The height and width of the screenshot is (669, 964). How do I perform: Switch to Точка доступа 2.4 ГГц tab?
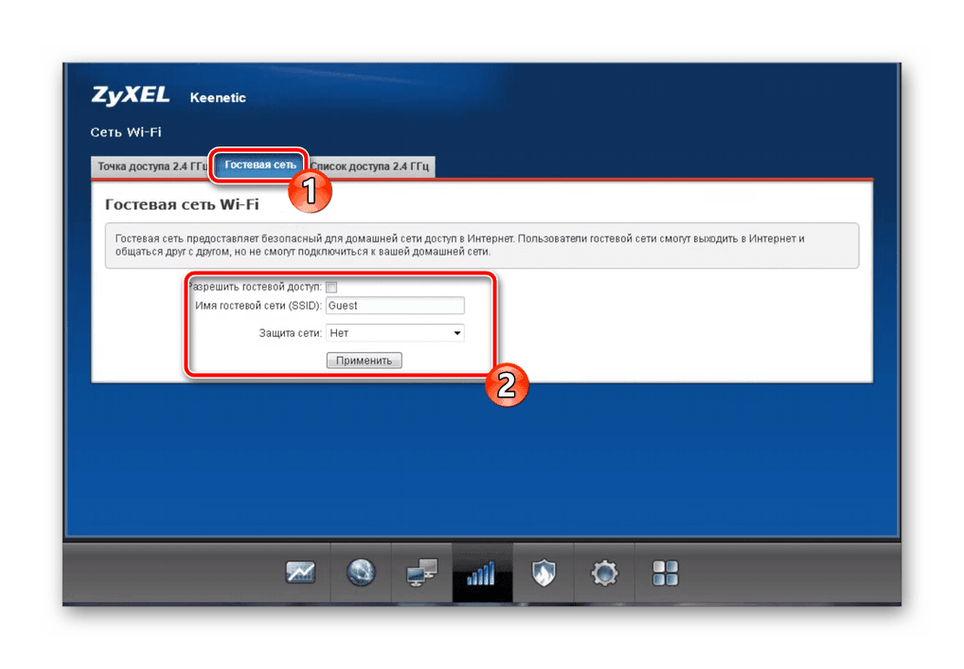(x=151, y=167)
